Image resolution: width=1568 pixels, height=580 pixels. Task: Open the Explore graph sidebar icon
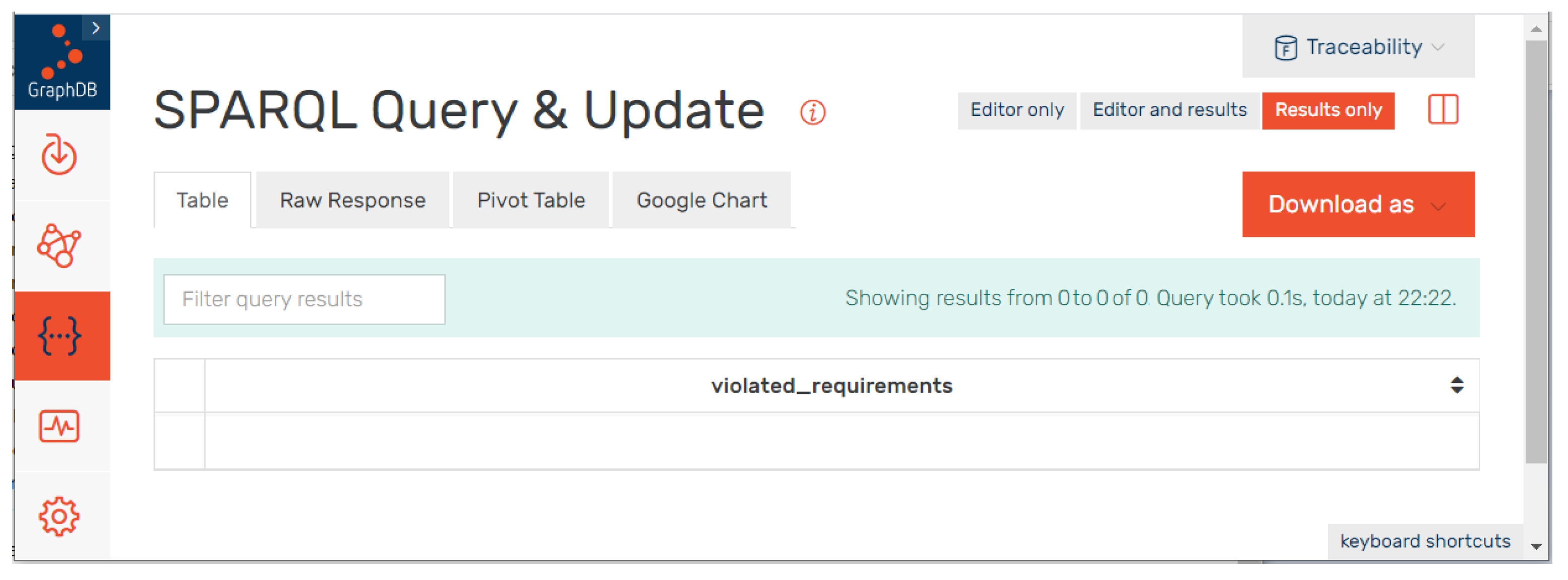pos(59,245)
